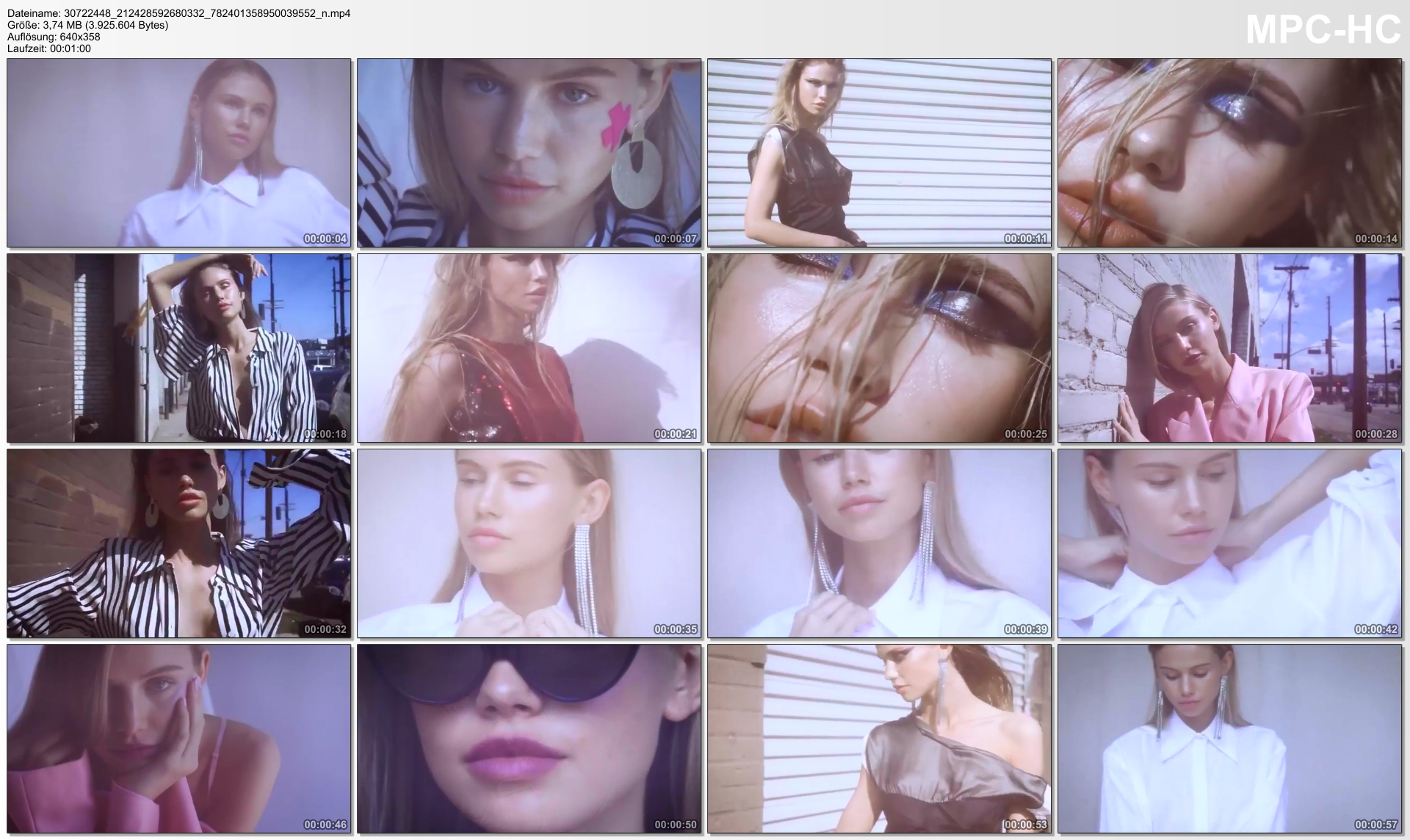The width and height of the screenshot is (1410, 840).
Task: Select the frame stamped 00:00:42
Action: pos(1229,543)
